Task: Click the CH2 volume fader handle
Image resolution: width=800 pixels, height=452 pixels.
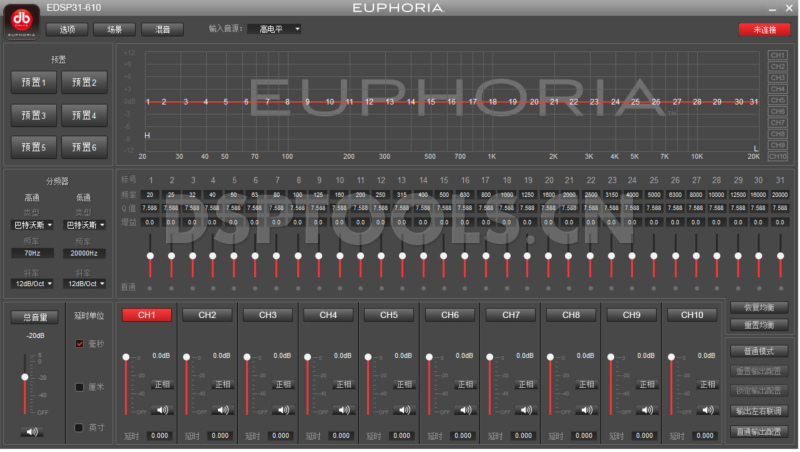Action: (187, 357)
